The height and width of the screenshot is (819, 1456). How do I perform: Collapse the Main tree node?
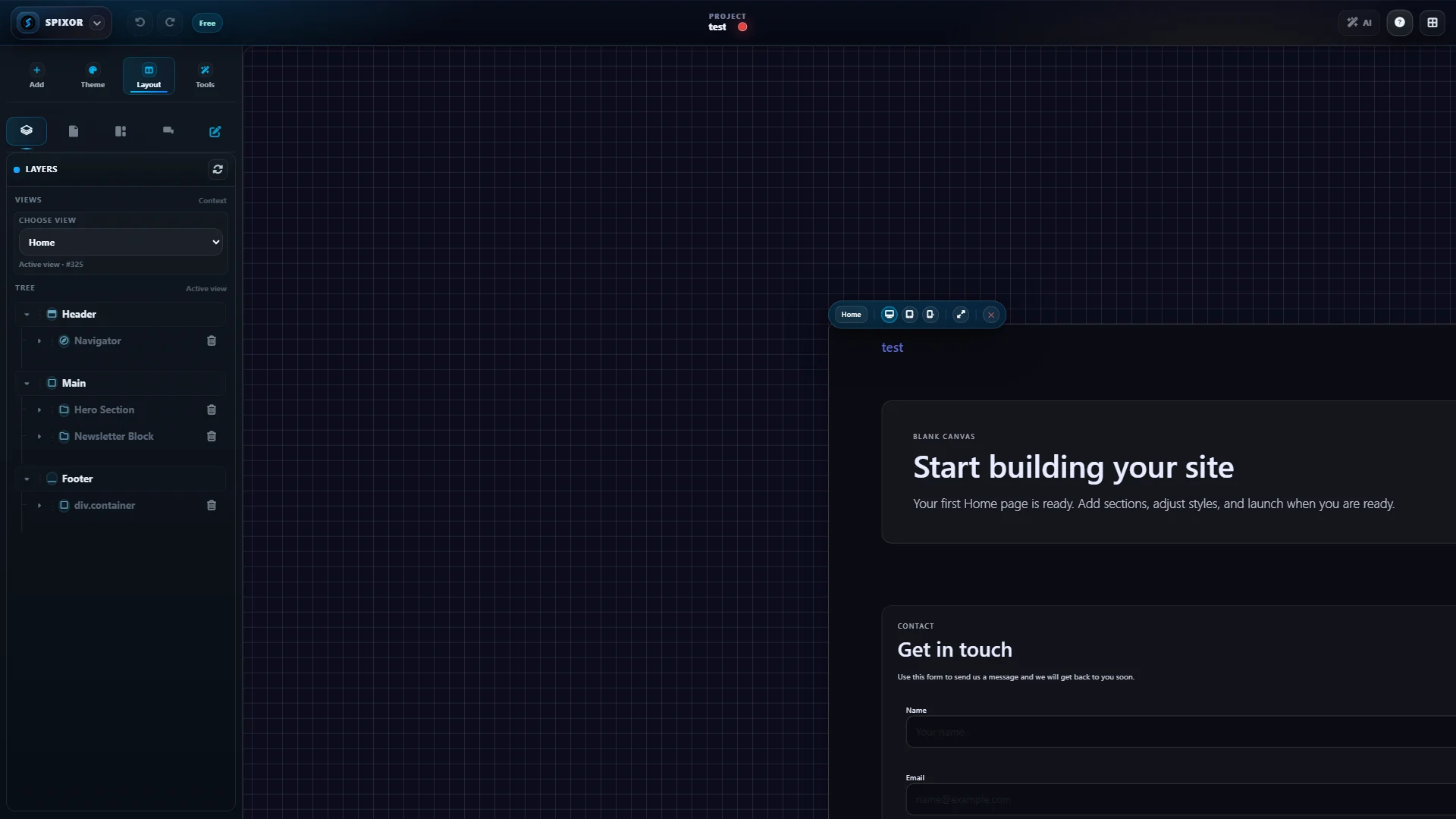pos(27,384)
